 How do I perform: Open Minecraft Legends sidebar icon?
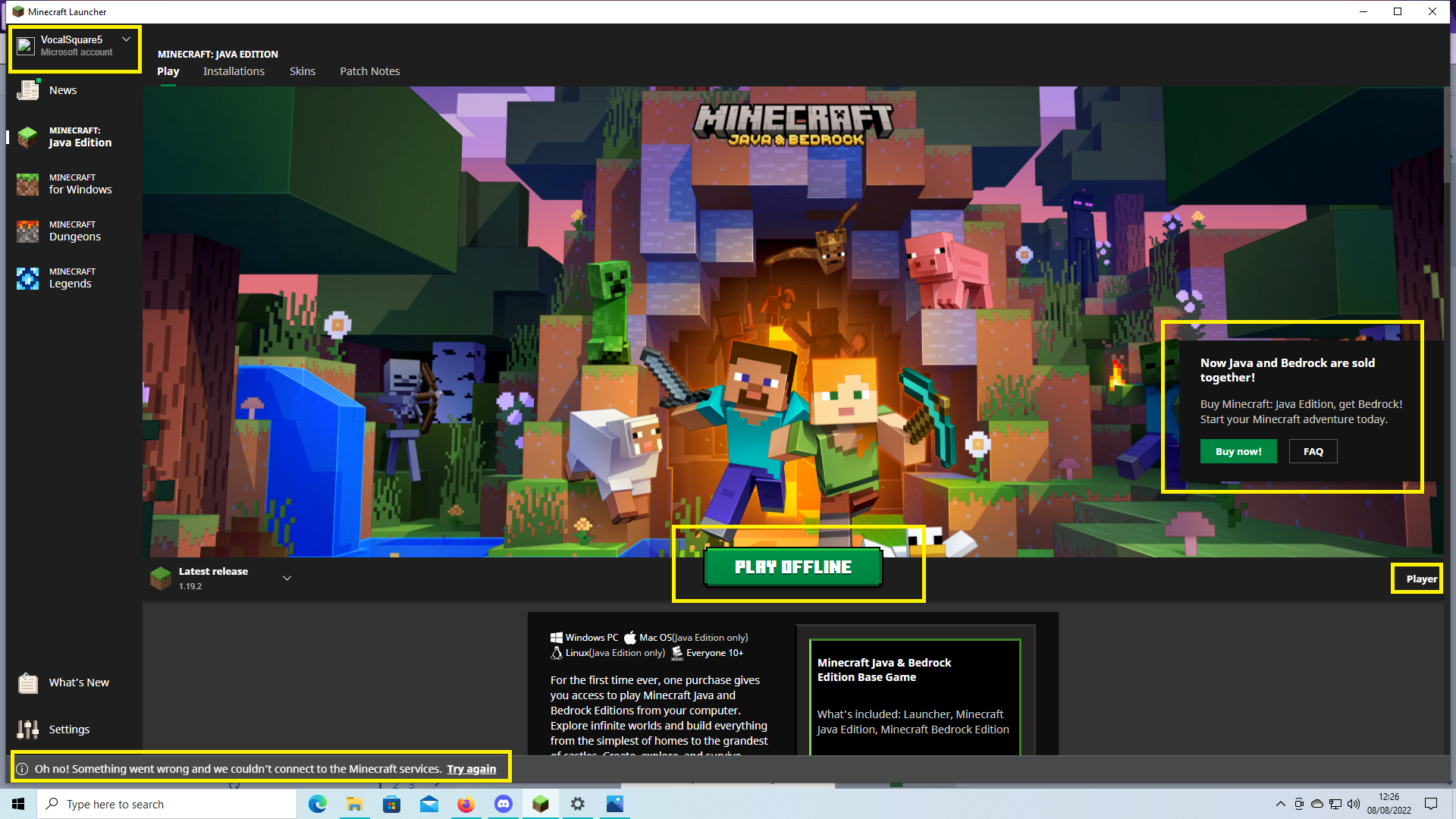[x=28, y=278]
